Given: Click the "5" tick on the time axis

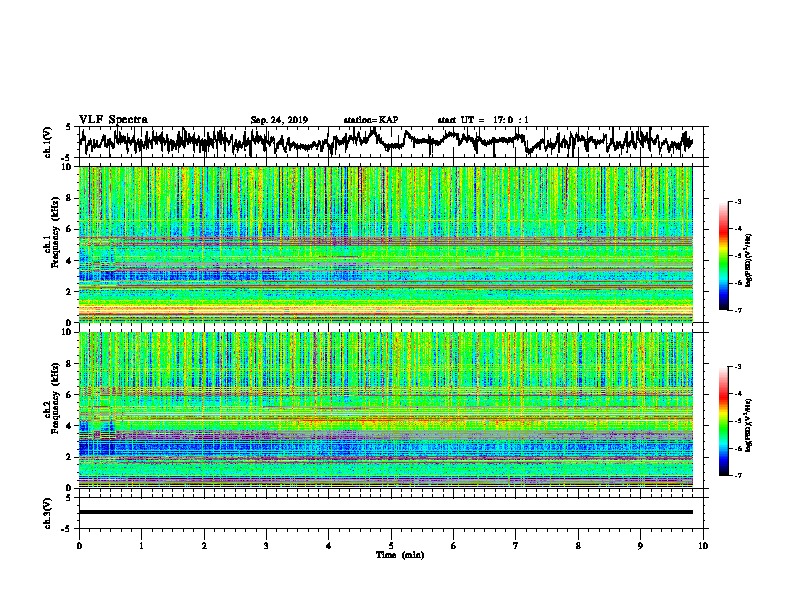Looking at the screenshot, I should pos(391,546).
